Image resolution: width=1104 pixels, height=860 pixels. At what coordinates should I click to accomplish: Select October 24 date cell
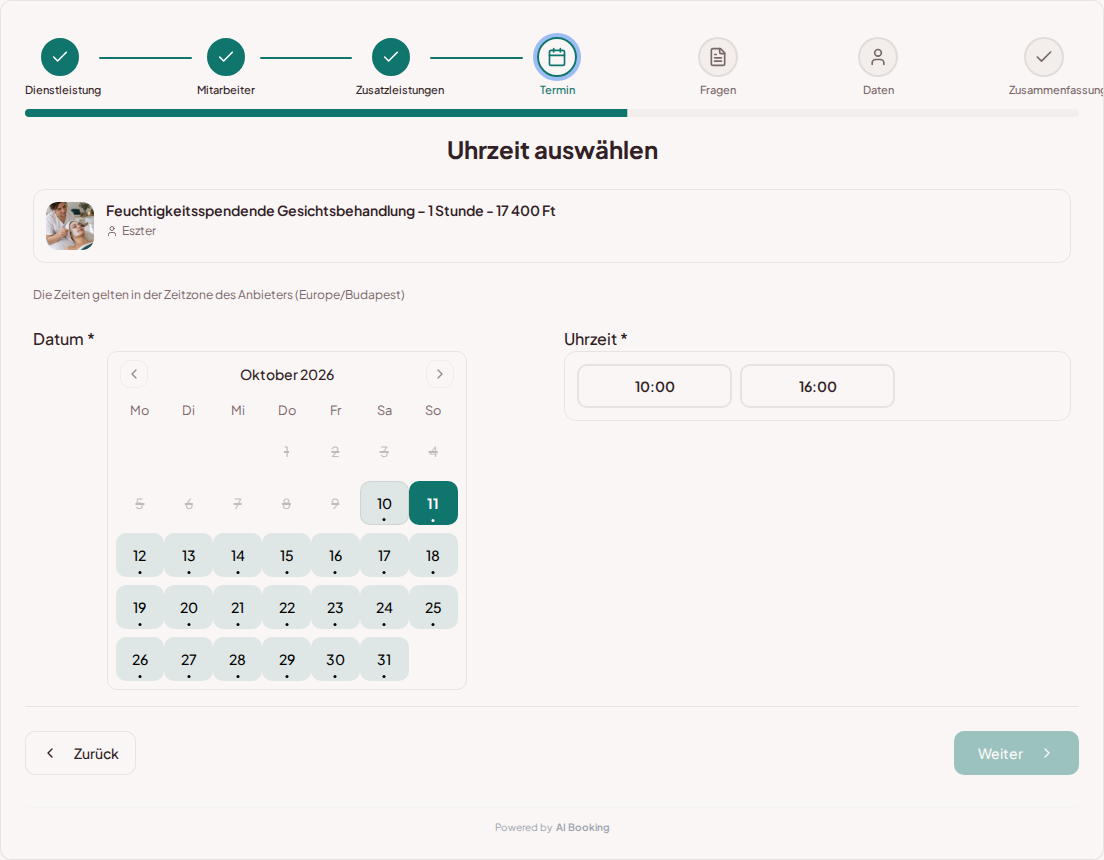[x=384, y=607]
